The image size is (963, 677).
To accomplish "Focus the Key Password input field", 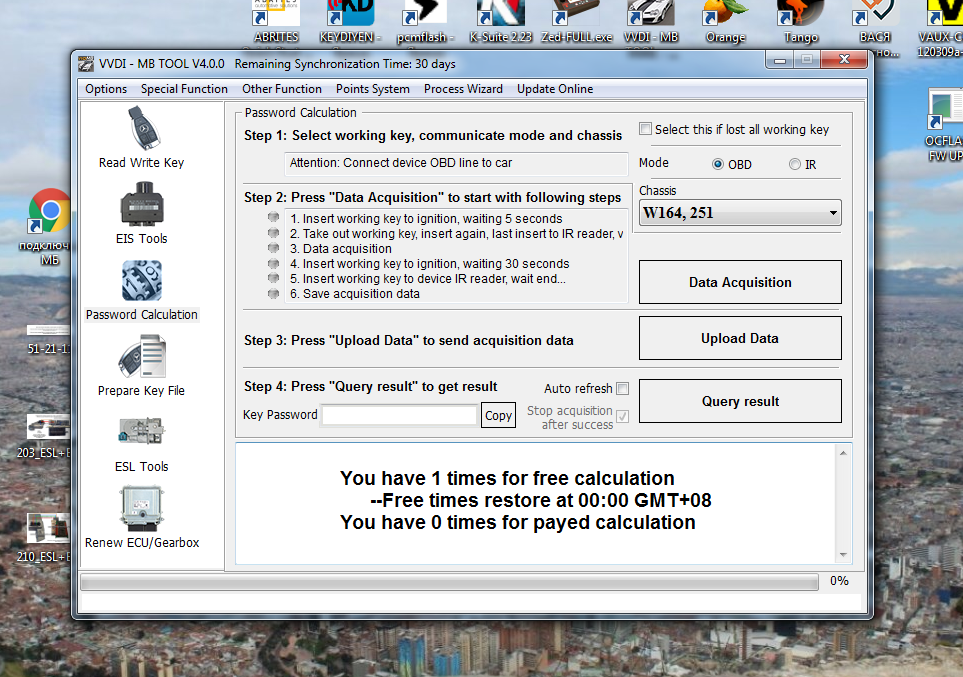I will (400, 415).
